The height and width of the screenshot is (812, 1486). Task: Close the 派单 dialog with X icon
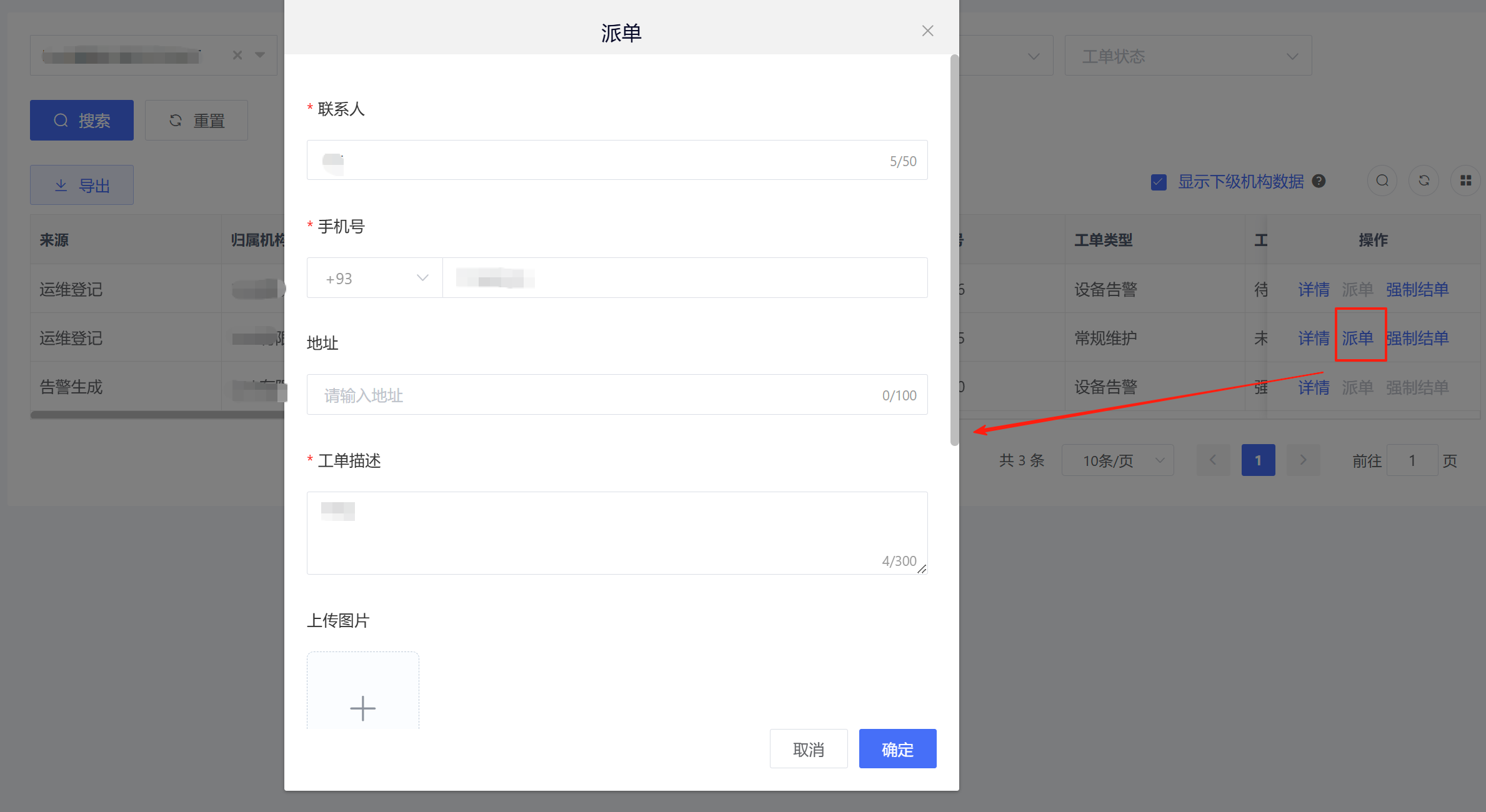point(927,31)
